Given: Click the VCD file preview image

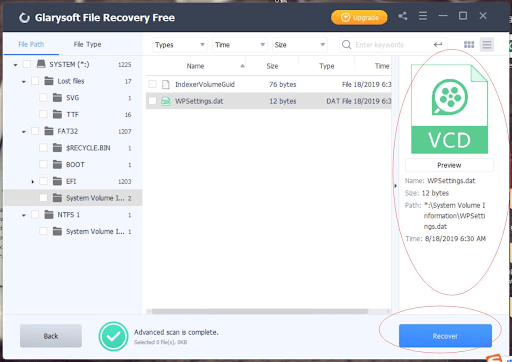Looking at the screenshot, I should [x=449, y=109].
